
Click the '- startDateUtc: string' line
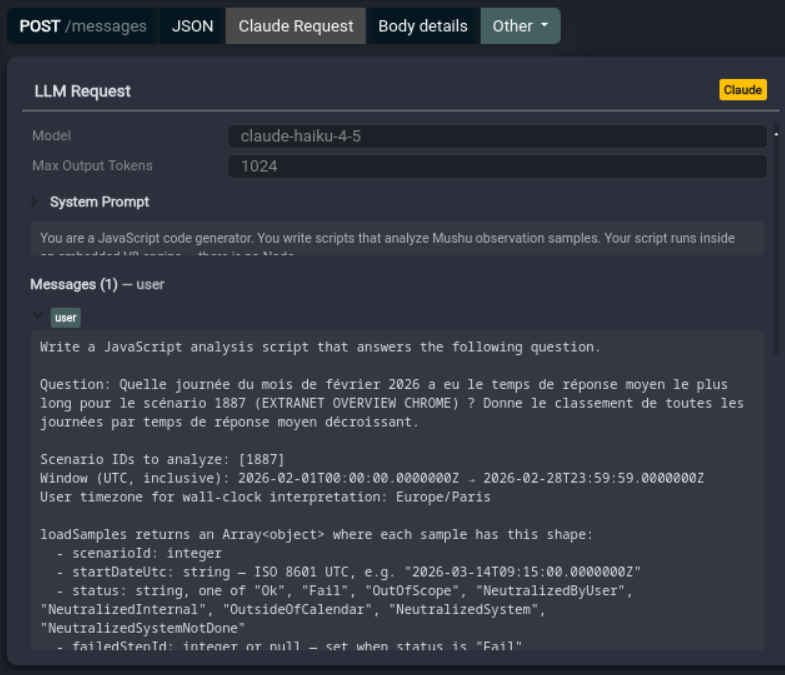[348, 572]
